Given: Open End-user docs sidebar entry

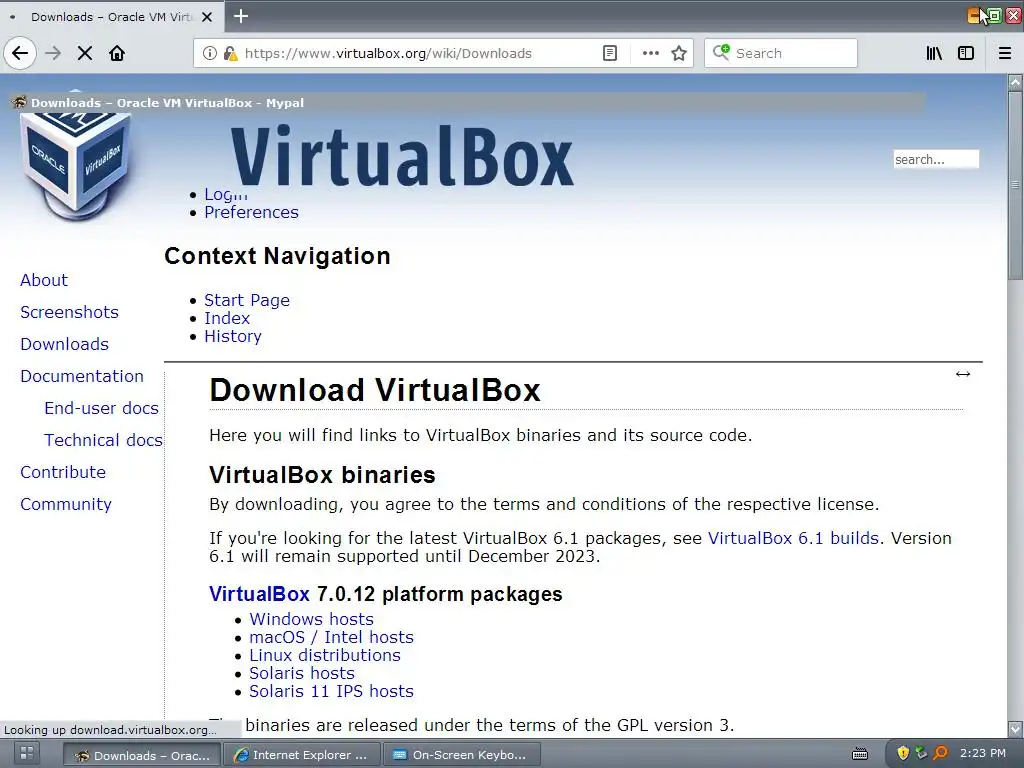Looking at the screenshot, I should point(101,408).
